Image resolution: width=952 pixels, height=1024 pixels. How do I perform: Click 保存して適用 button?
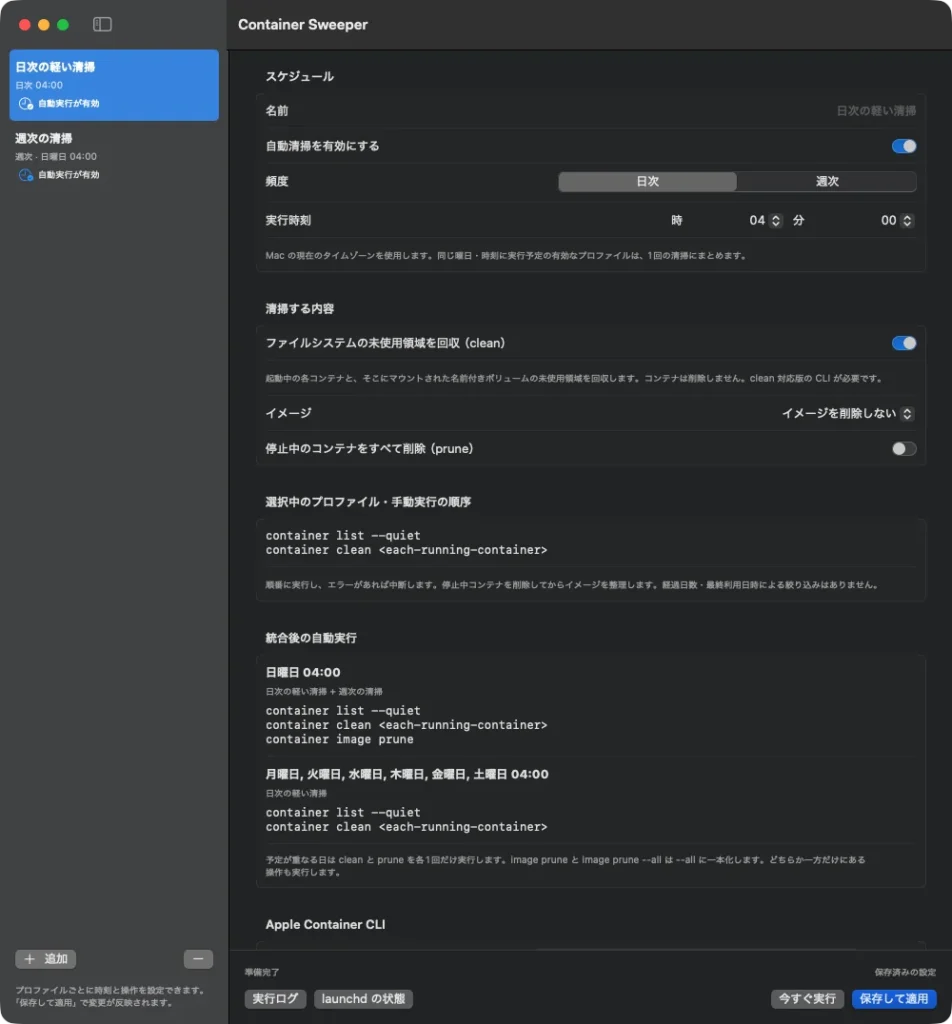[894, 999]
